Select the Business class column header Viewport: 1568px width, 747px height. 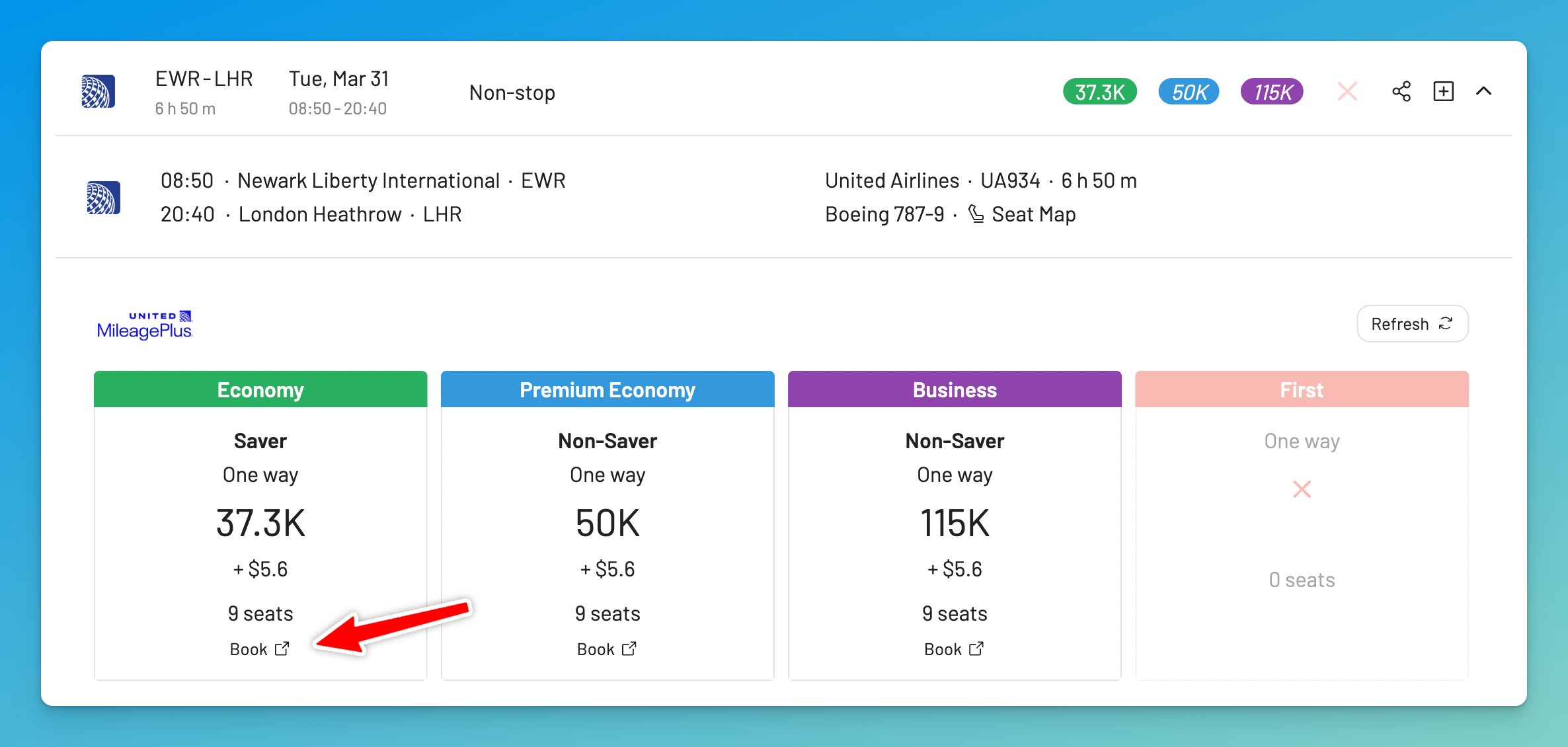[x=954, y=389]
